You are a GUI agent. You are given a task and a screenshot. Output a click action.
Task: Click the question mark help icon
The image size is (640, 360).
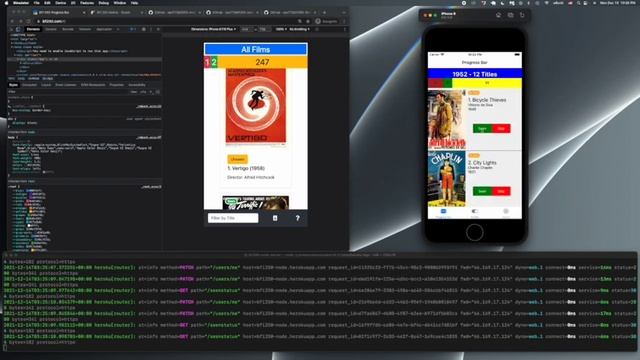(x=298, y=218)
